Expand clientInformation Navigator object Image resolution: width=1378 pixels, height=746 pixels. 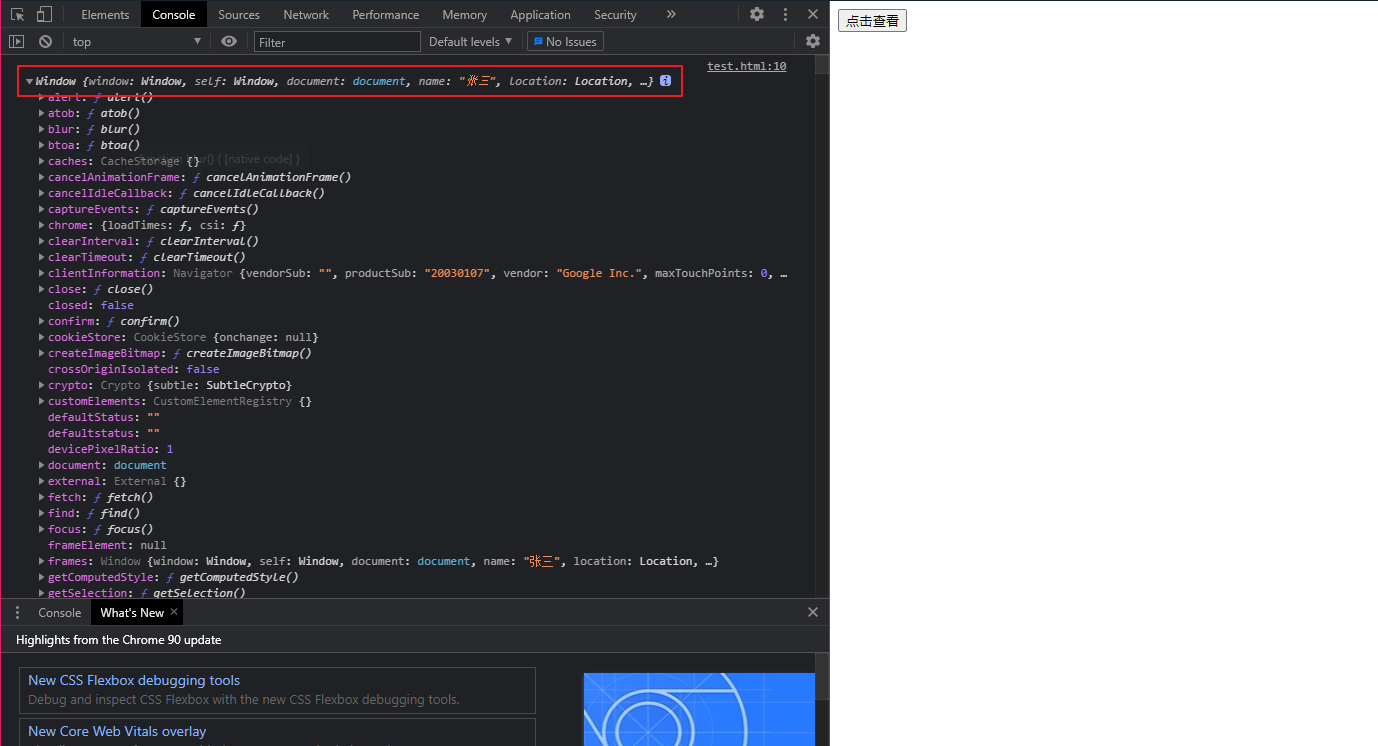click(x=42, y=273)
